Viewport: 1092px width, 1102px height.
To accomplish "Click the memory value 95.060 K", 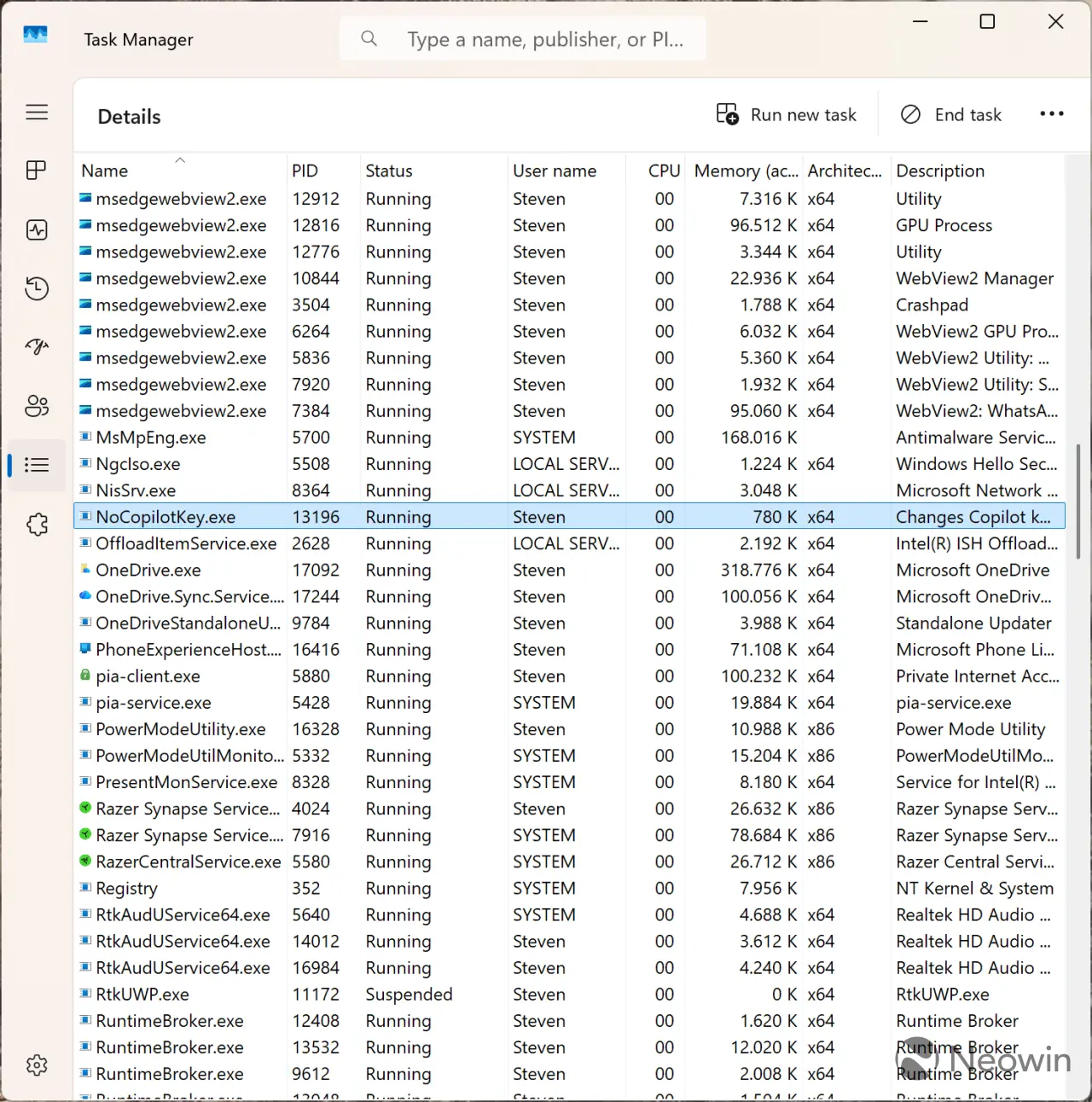I will point(764,411).
